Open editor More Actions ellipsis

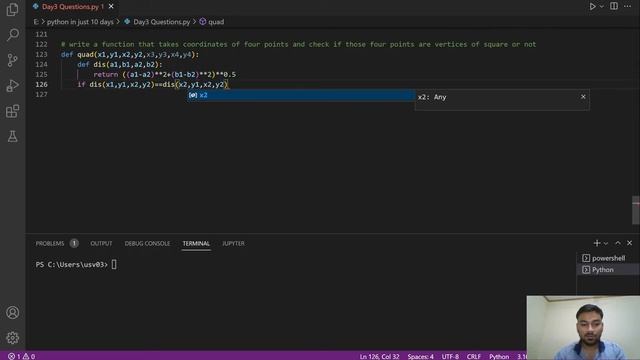(627, 6)
